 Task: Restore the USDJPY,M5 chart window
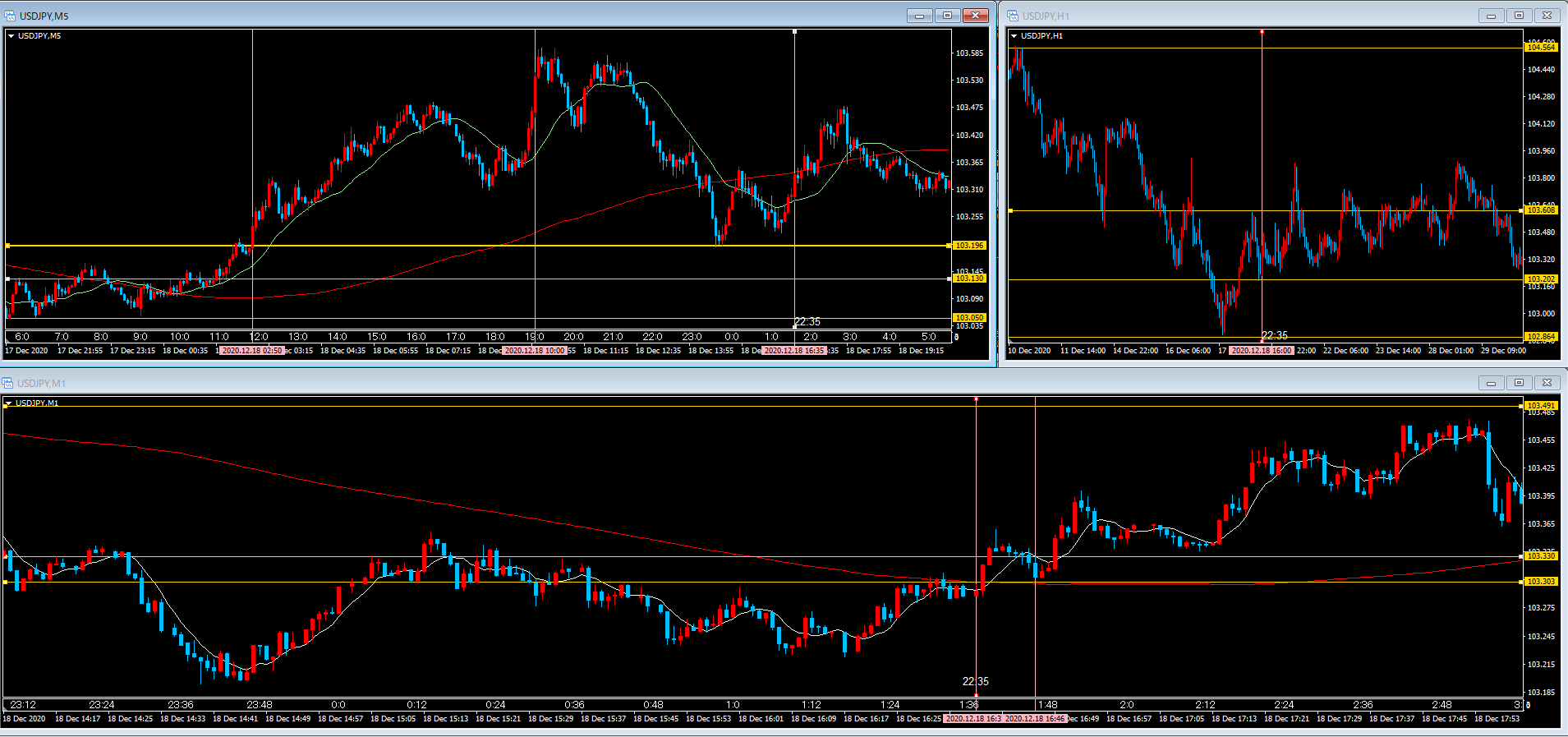[947, 16]
